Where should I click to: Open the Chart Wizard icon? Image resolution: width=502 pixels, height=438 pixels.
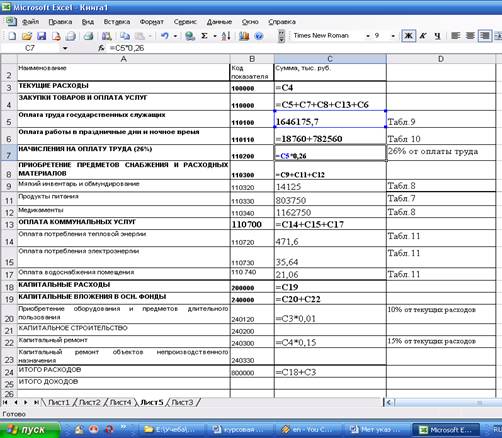click(x=244, y=36)
